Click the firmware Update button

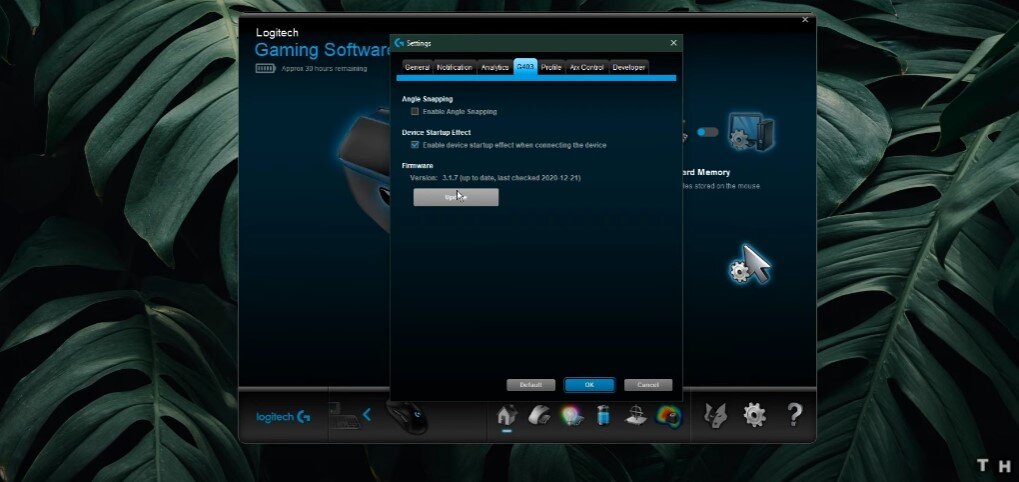[456, 197]
